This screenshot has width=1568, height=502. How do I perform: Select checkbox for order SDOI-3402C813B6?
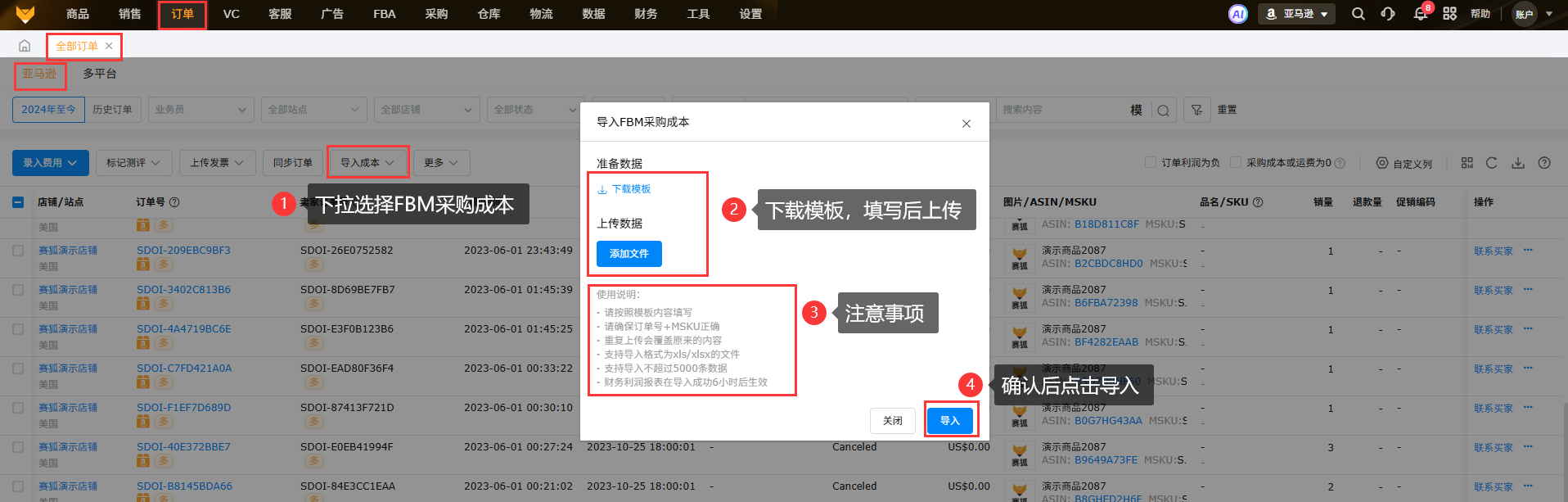[x=18, y=290]
